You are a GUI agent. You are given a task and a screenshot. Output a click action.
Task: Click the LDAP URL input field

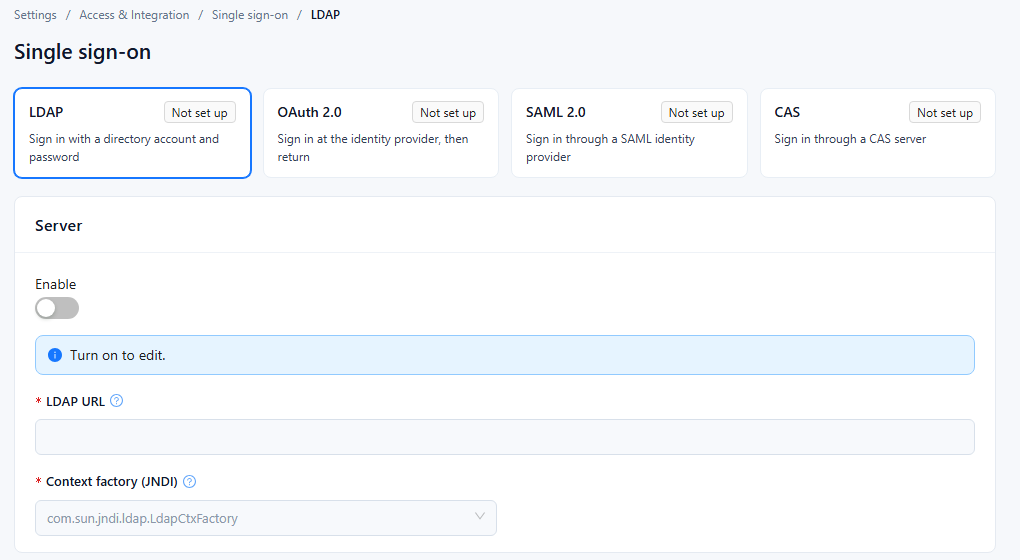click(505, 437)
